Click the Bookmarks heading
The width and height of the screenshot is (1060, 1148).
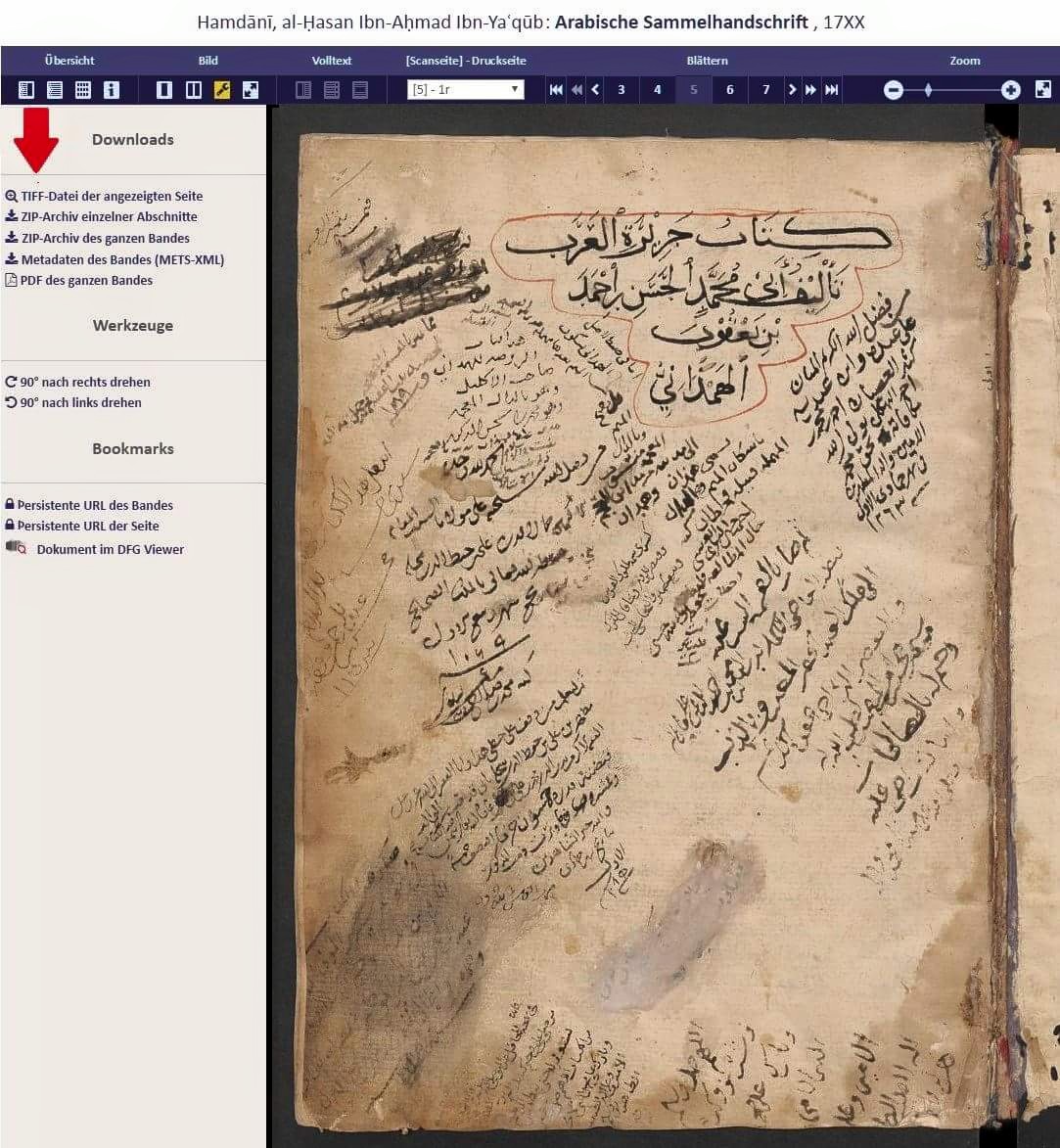[133, 449]
